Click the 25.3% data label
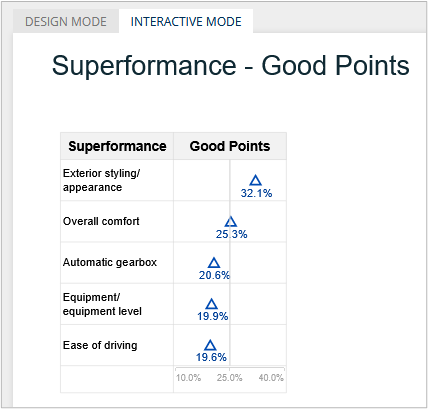428x409 pixels. click(x=231, y=234)
